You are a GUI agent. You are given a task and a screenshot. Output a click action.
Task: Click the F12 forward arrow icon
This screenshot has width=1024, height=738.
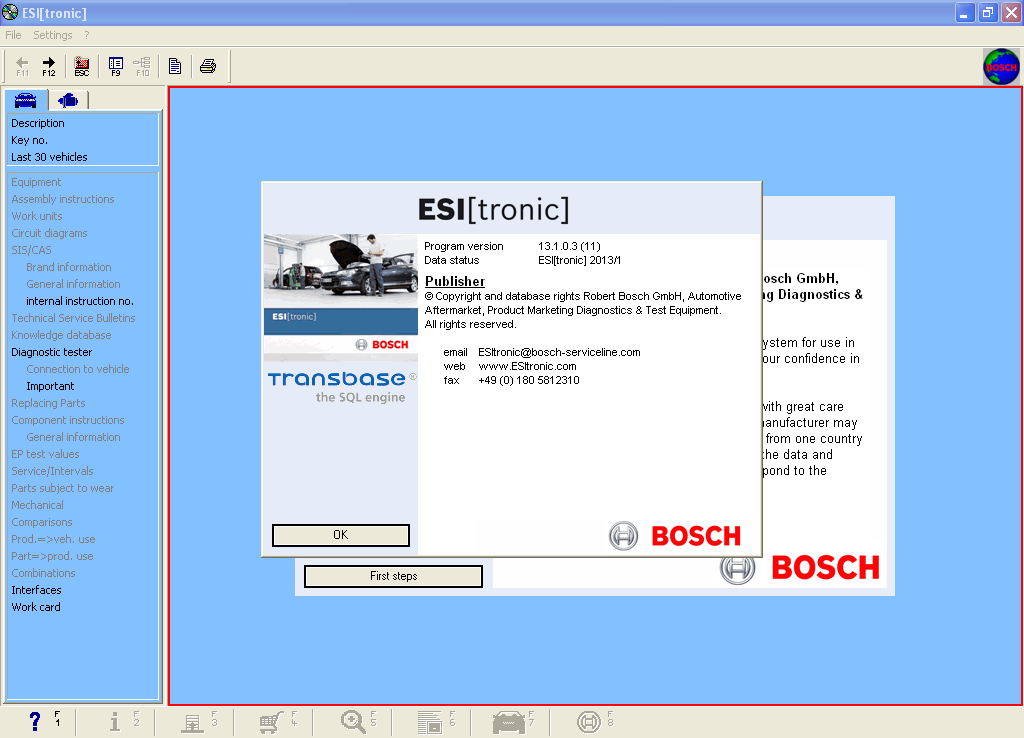point(49,66)
